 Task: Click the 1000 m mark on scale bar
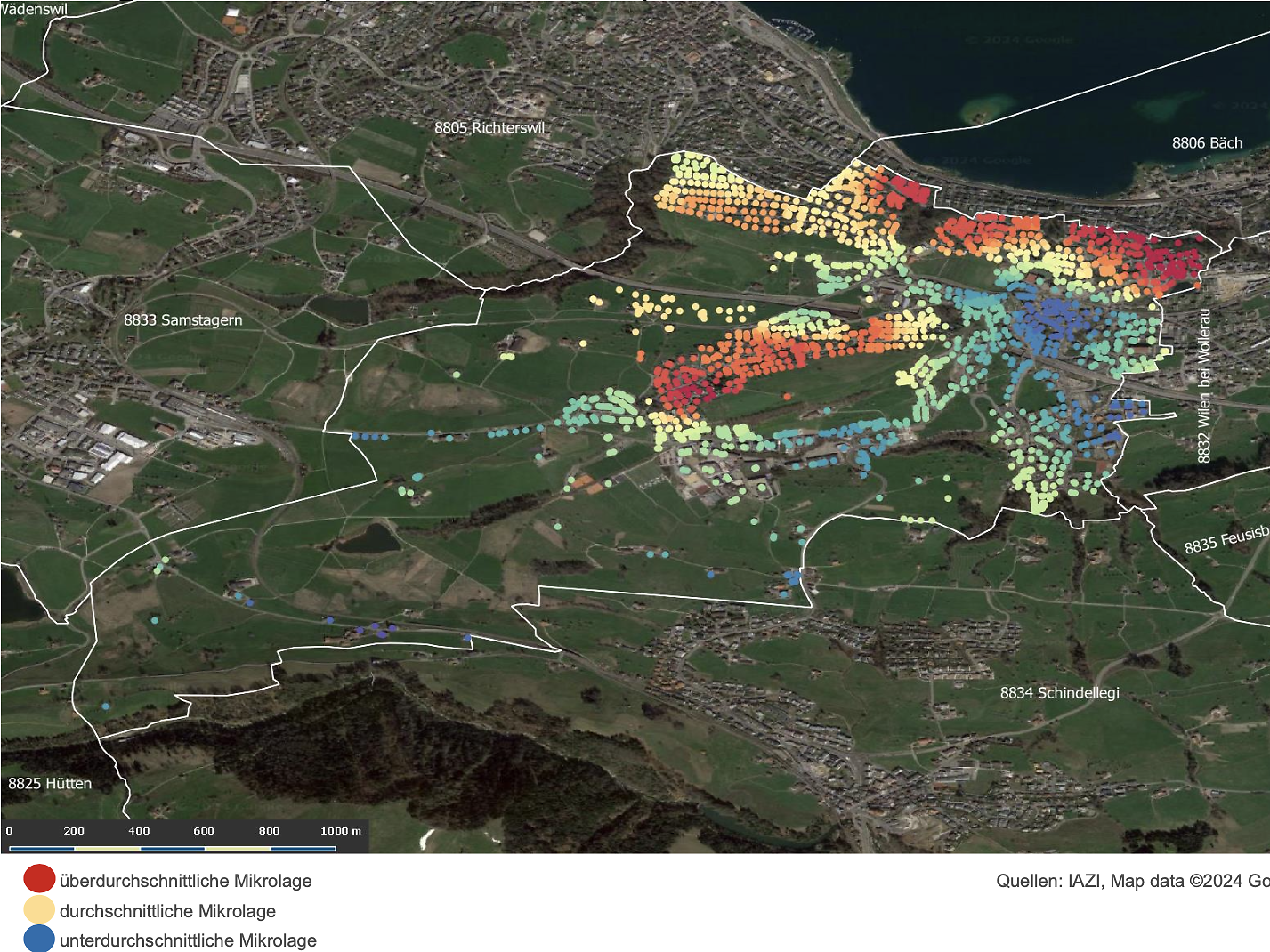pos(341,831)
